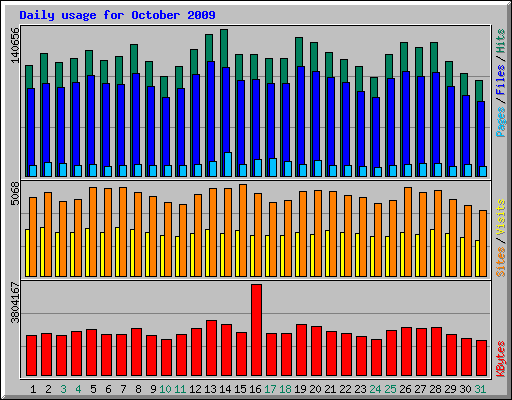This screenshot has height=400, width=512.
Task: Click the "3804167" axis value
Action: pyautogui.click(x=15, y=303)
